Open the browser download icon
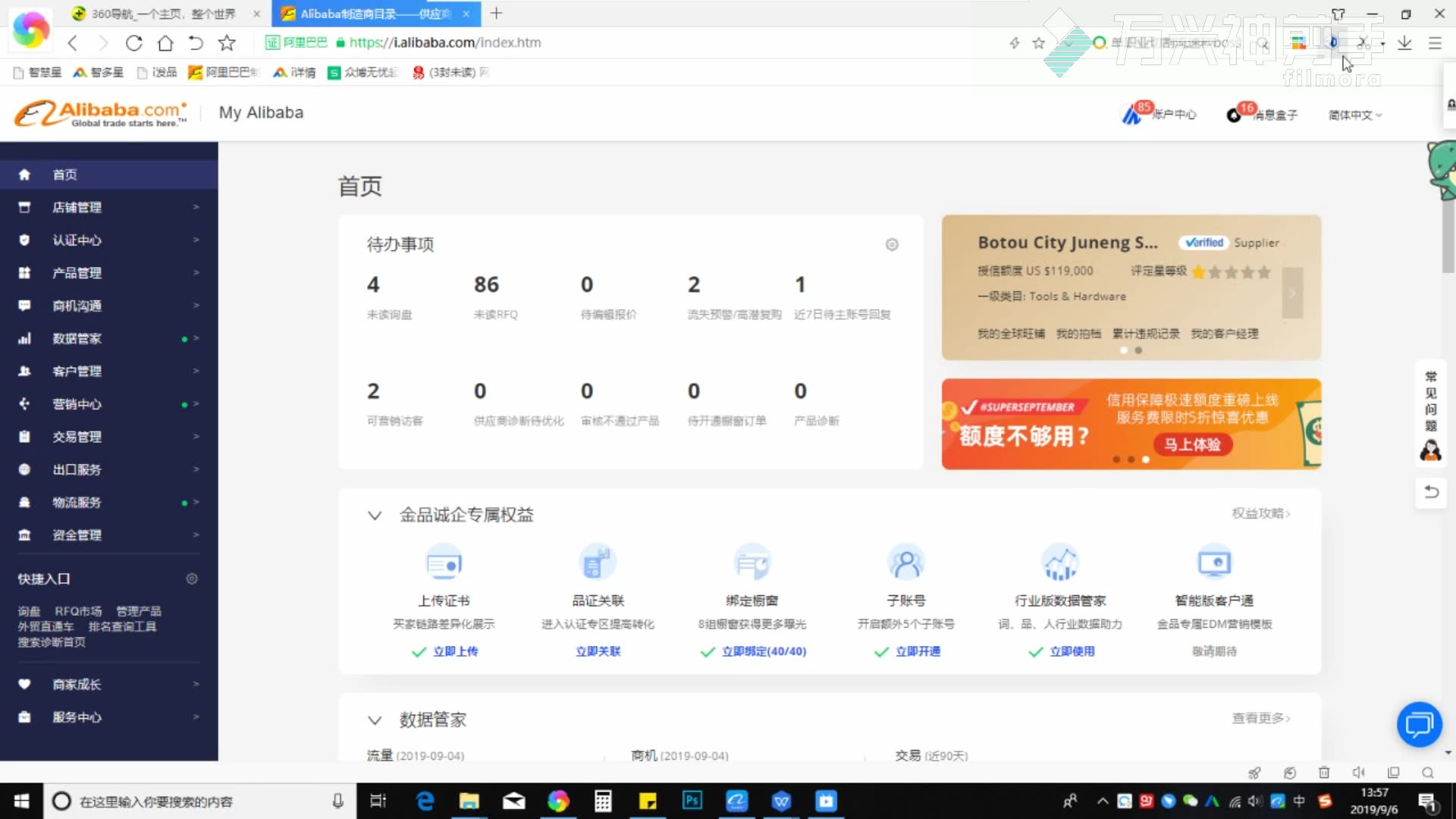1456x819 pixels. click(1404, 43)
